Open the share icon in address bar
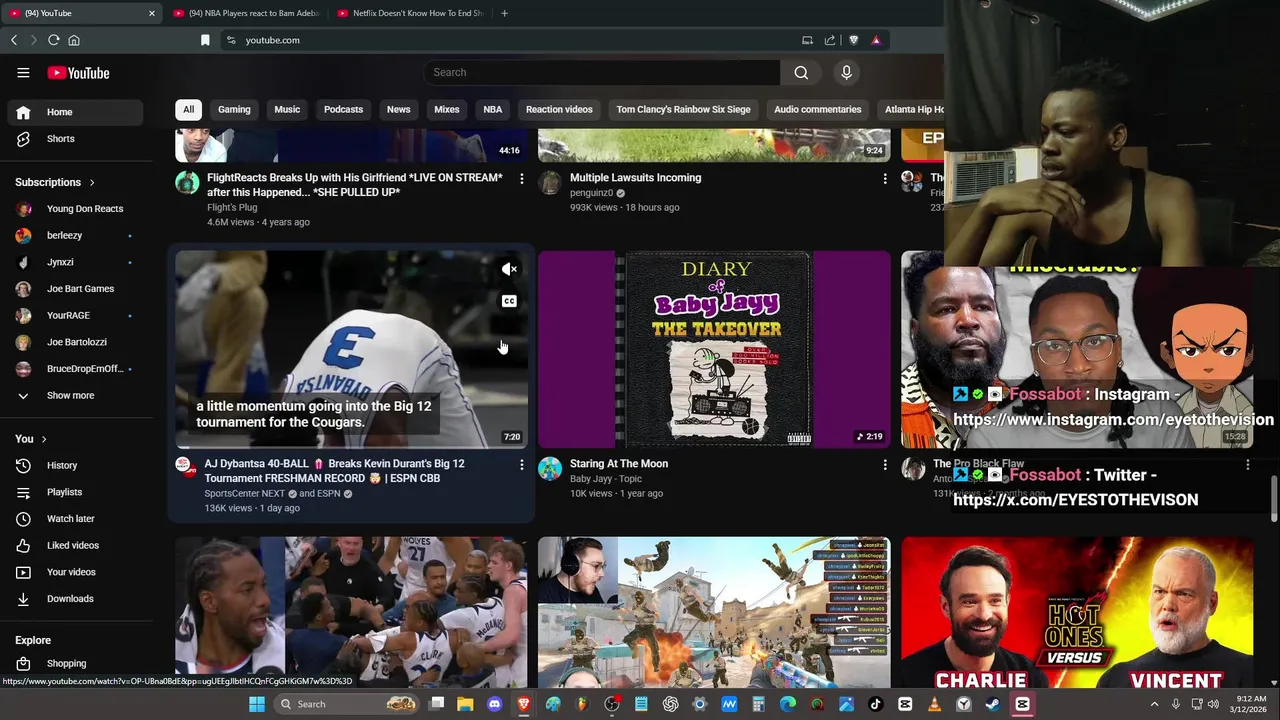 (830, 40)
